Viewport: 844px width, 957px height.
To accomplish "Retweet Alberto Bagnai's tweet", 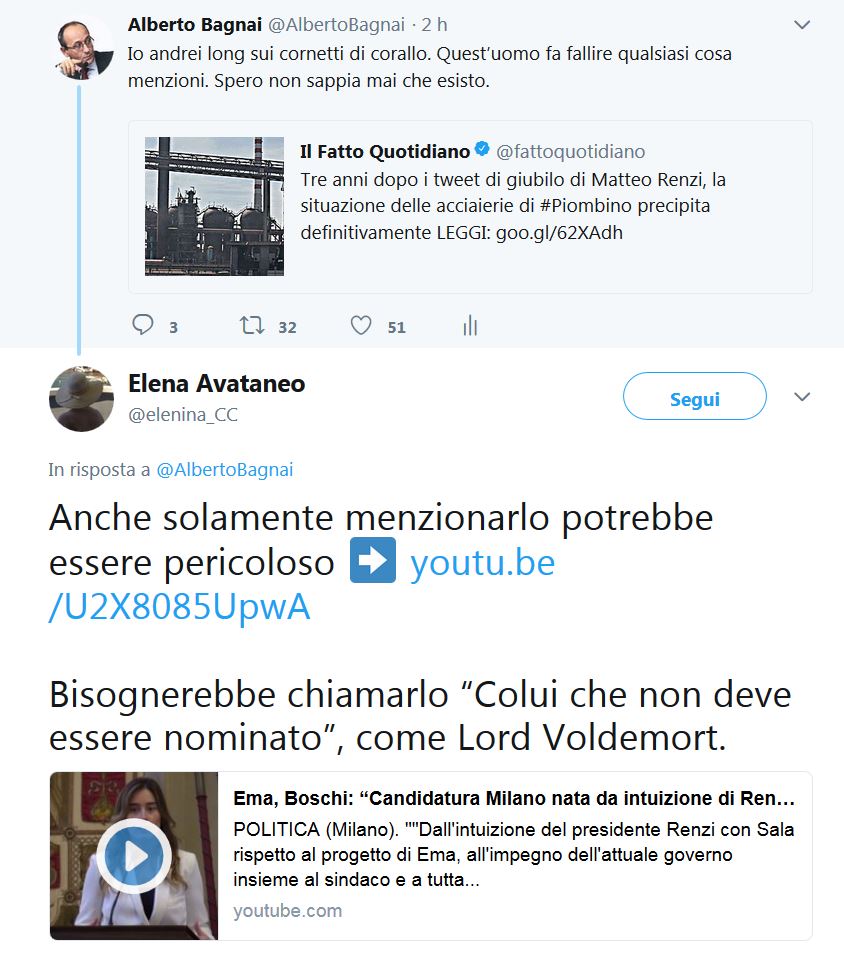I will point(251,325).
